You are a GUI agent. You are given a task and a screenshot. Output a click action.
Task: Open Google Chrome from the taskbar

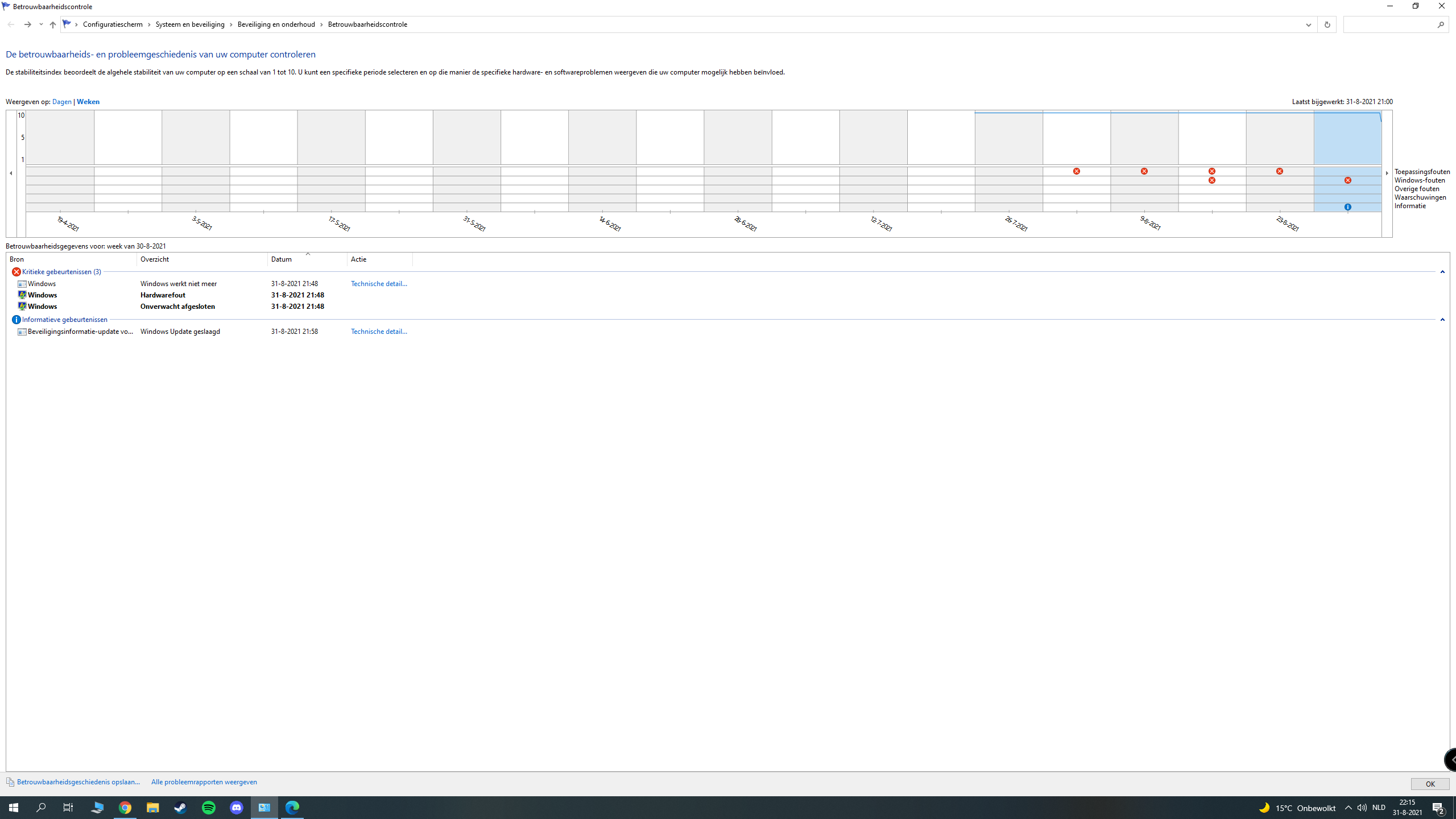[125, 808]
